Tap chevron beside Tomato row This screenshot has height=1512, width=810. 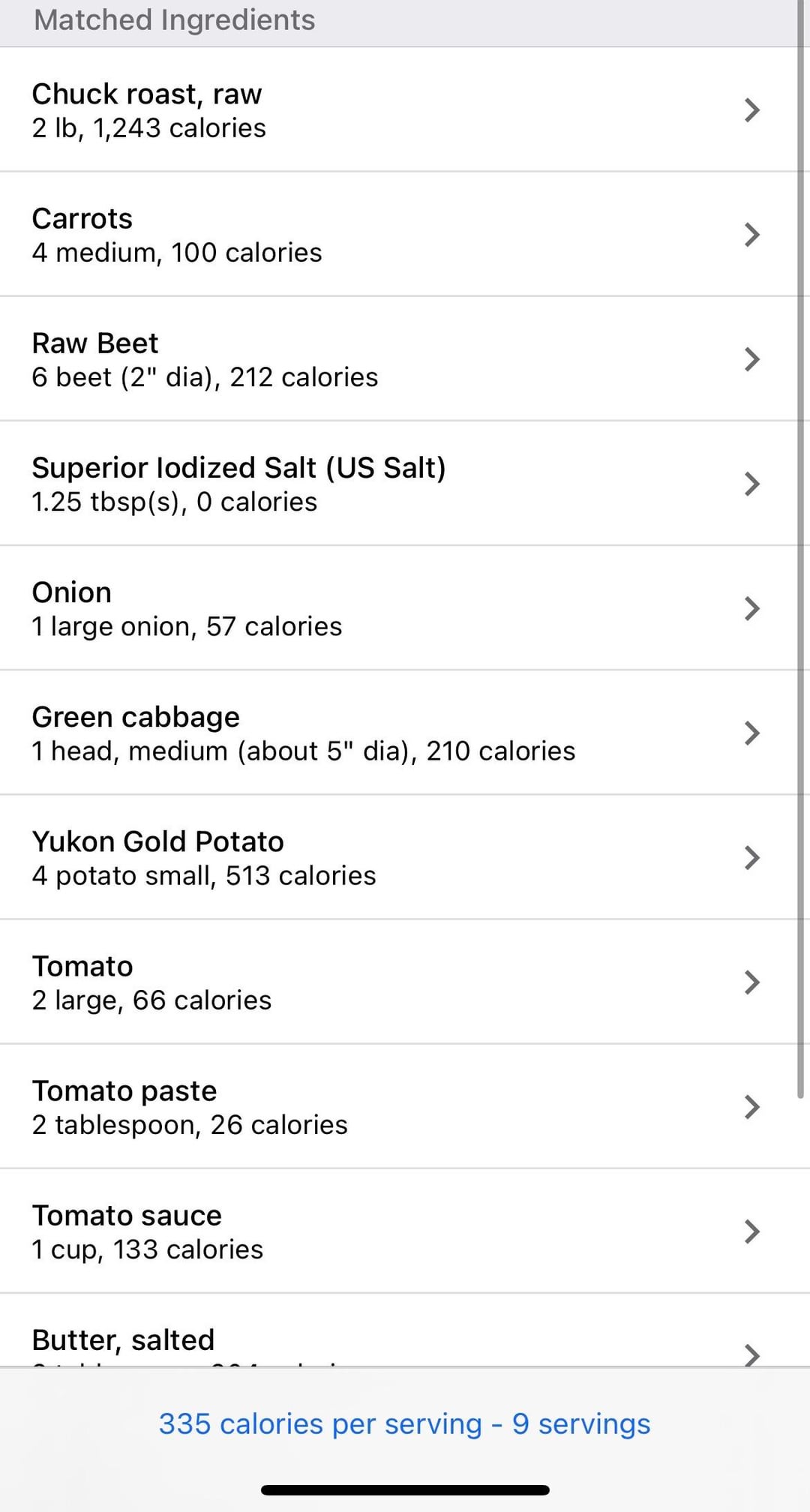point(751,982)
